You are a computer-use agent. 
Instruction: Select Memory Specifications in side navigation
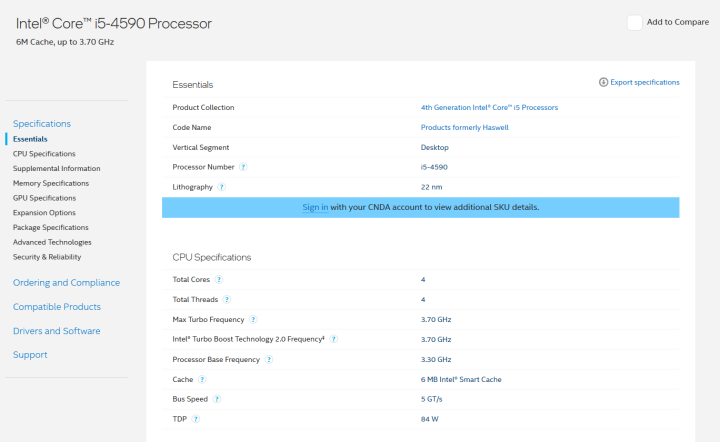[51, 183]
